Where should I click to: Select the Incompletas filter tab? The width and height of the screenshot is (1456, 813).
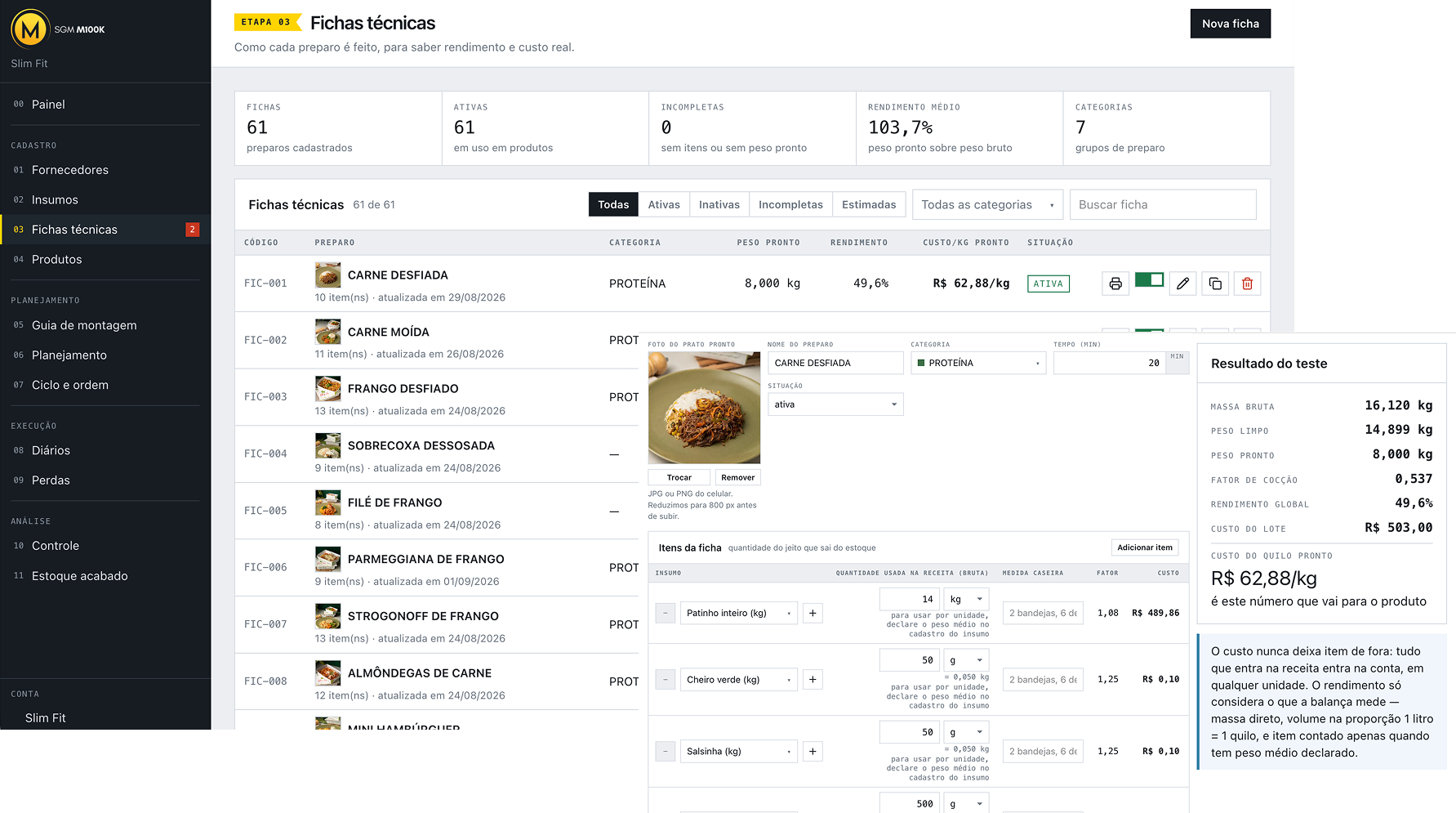790,205
